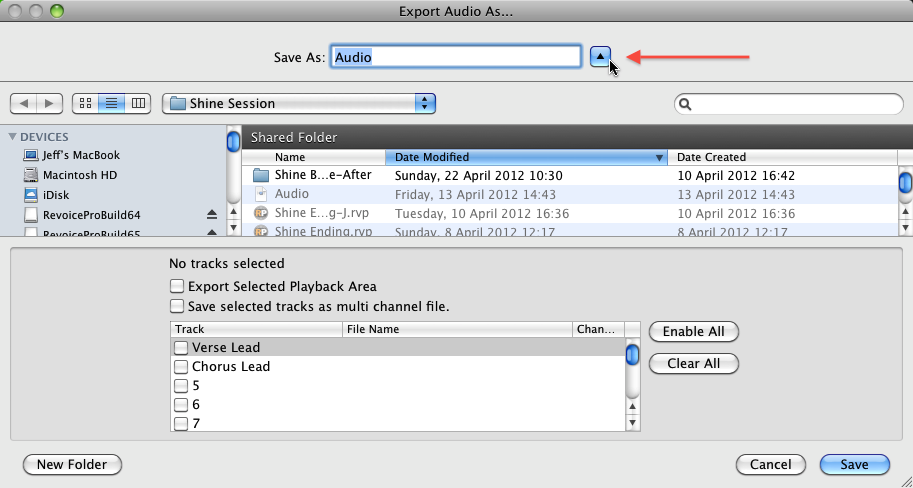The height and width of the screenshot is (488, 913).
Task: Click the forward navigation arrow
Action: 50,103
